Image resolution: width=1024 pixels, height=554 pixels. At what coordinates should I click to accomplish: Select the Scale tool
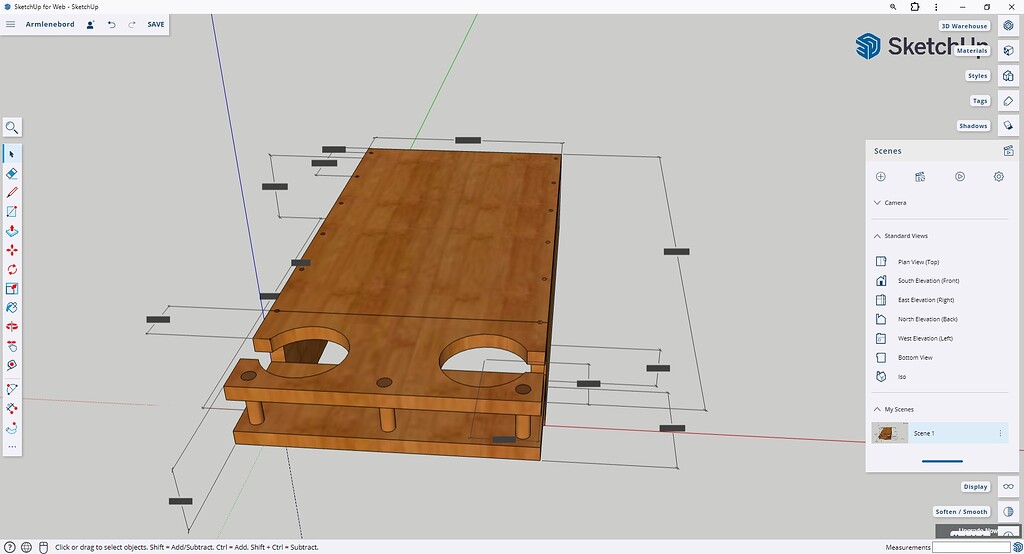tap(12, 288)
